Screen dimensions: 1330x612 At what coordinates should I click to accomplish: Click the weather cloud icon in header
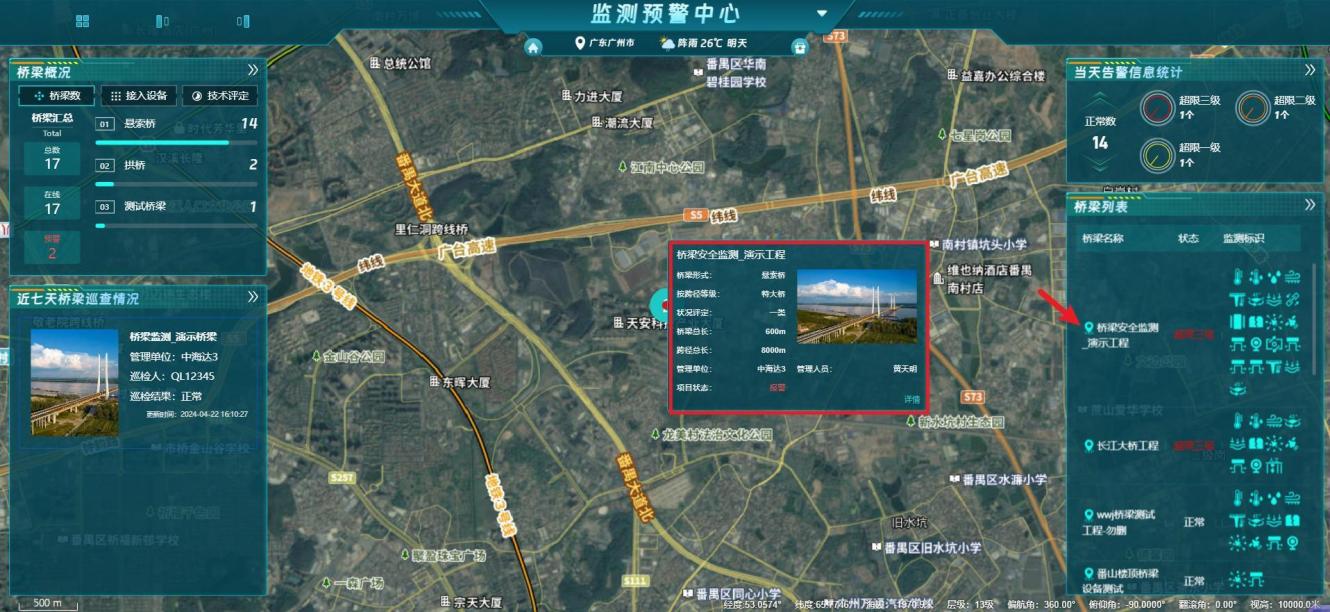666,43
